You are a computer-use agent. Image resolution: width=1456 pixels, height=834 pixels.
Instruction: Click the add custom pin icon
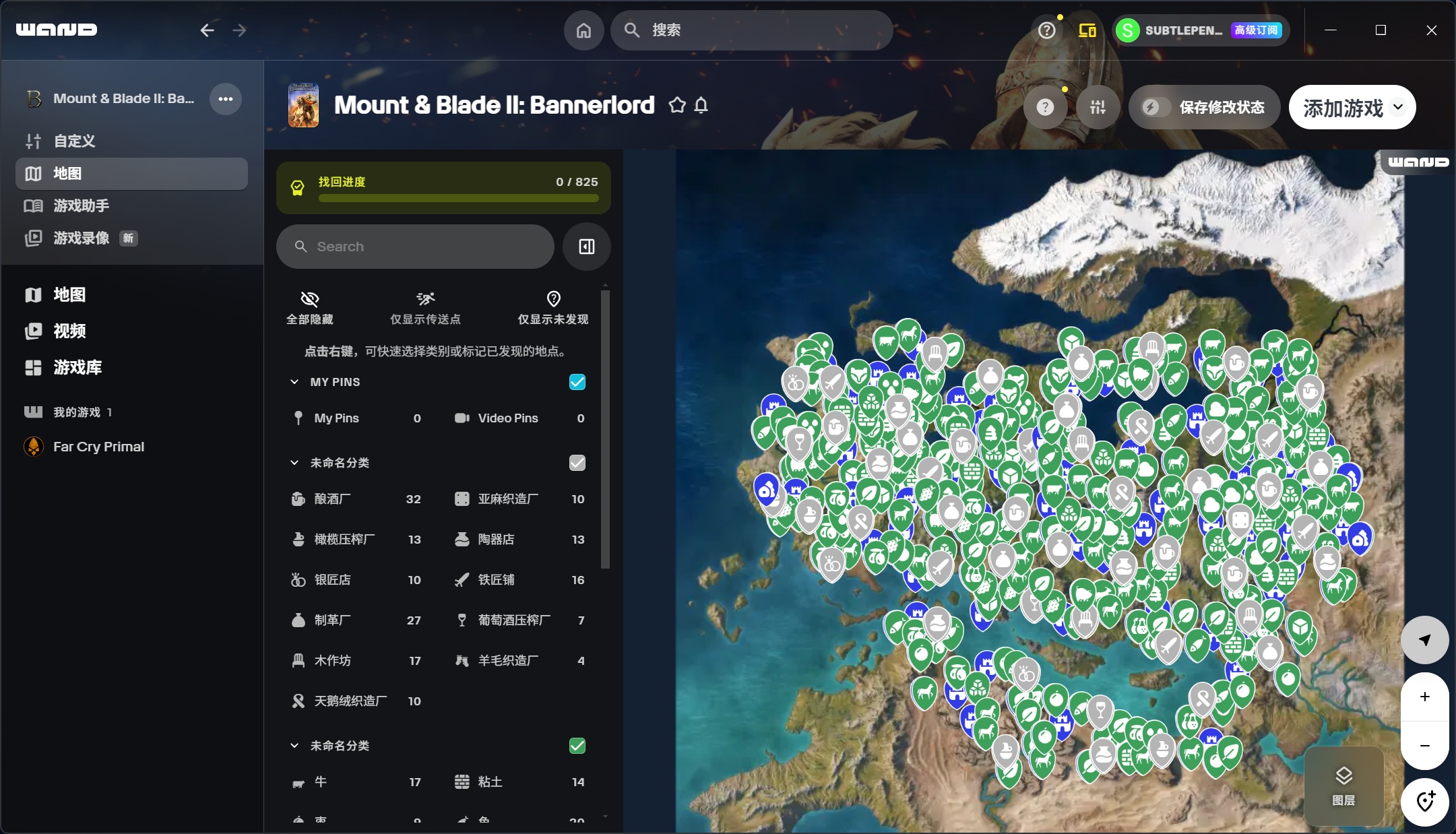[x=1424, y=802]
